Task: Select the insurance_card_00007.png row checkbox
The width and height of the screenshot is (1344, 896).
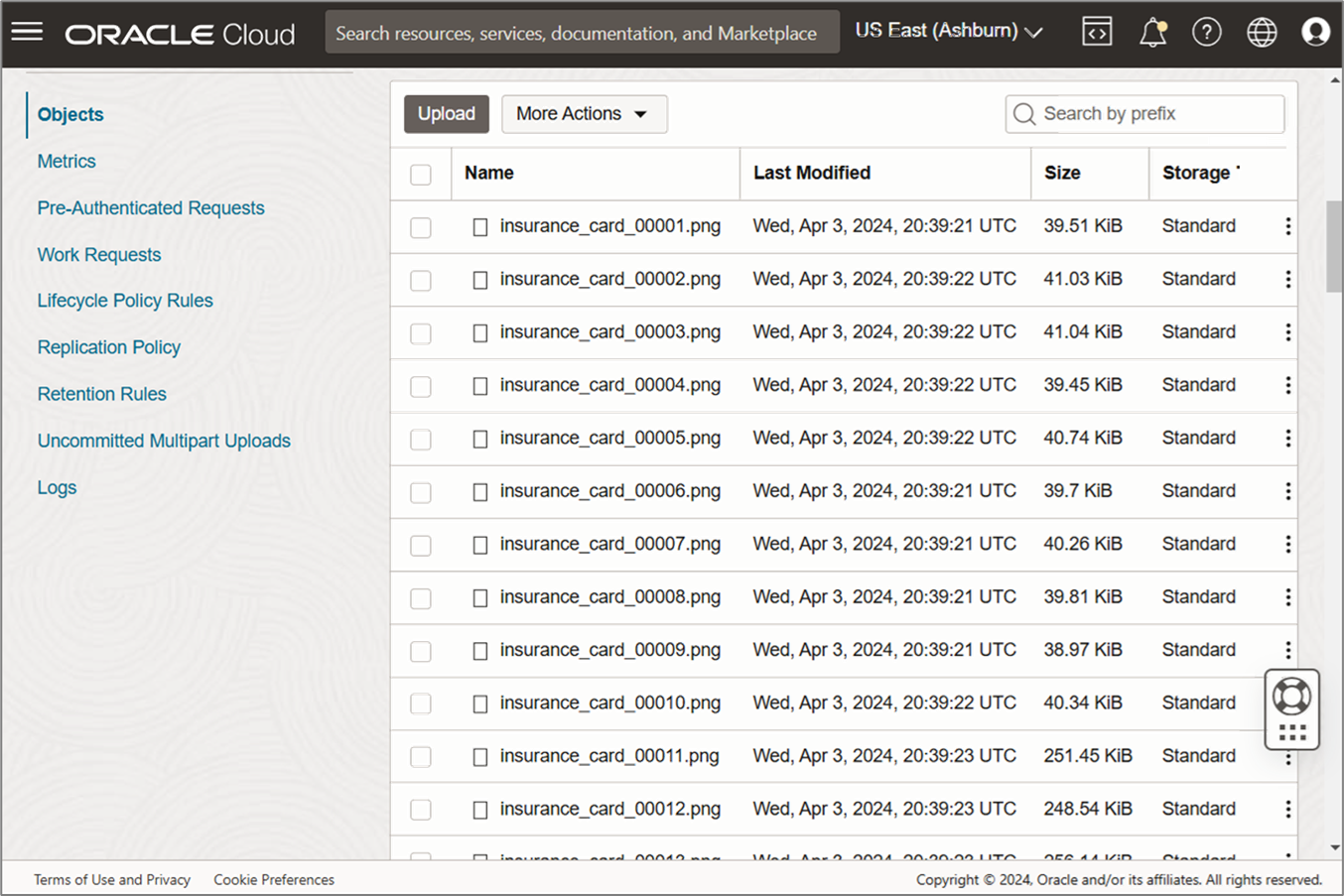Action: click(x=421, y=545)
